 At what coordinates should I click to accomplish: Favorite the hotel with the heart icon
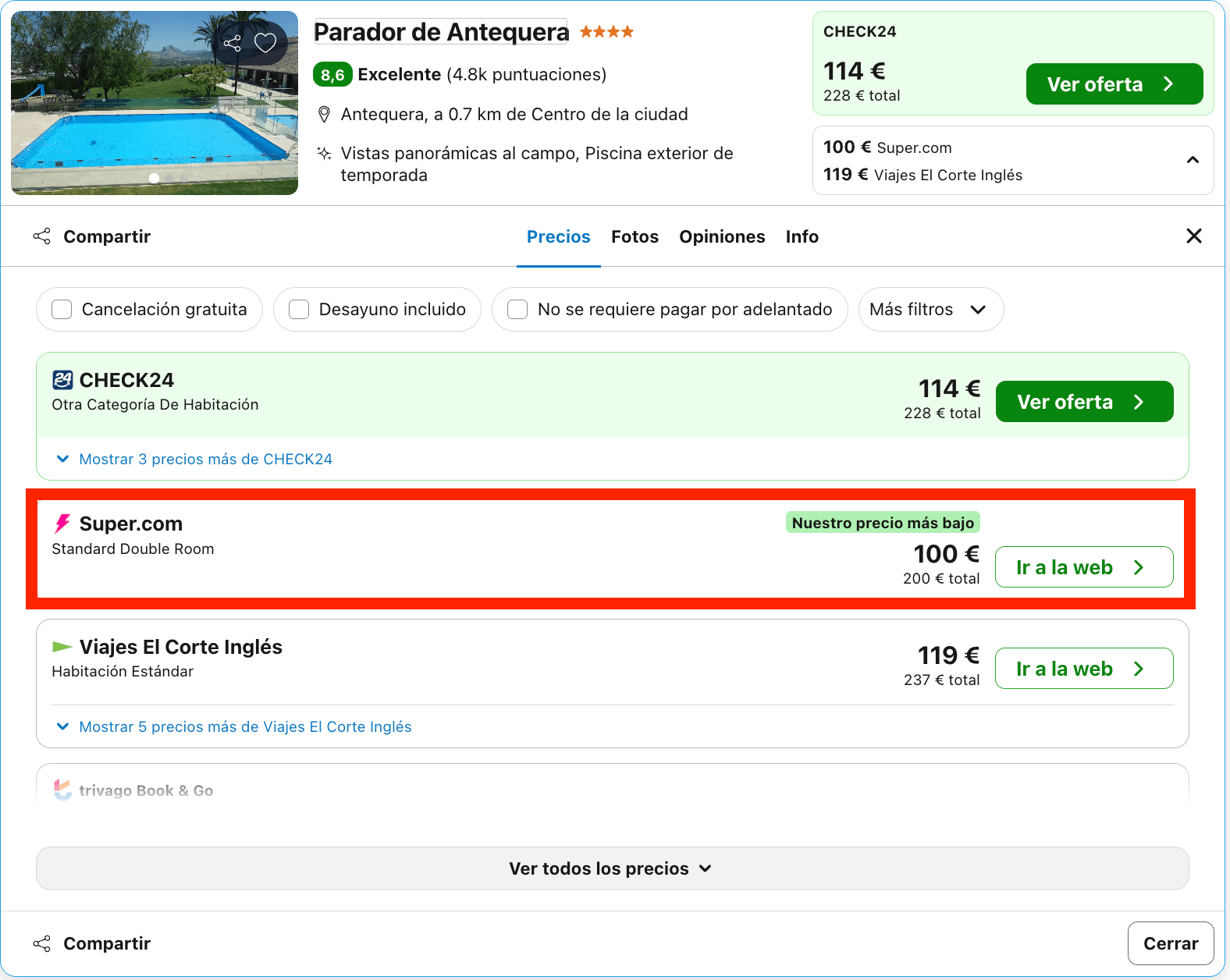point(265,43)
